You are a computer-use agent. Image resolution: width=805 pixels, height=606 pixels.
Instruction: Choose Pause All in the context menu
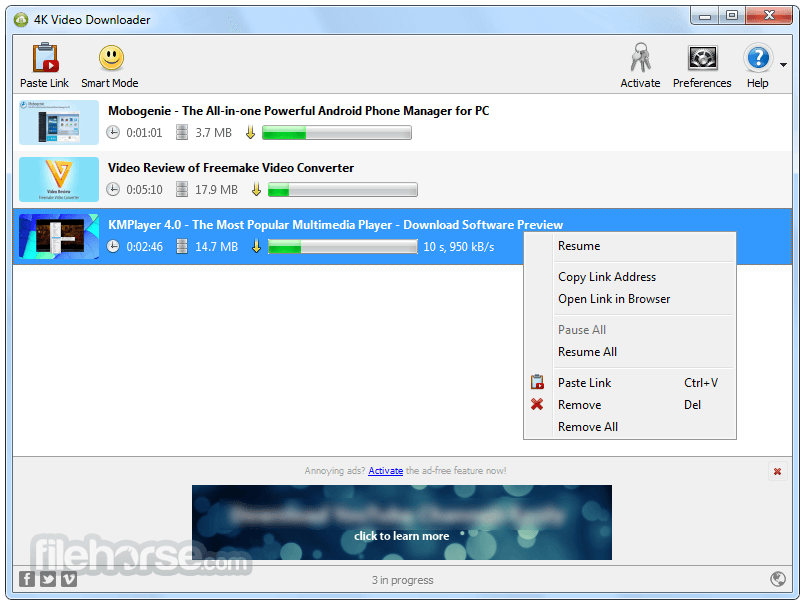[630, 330]
